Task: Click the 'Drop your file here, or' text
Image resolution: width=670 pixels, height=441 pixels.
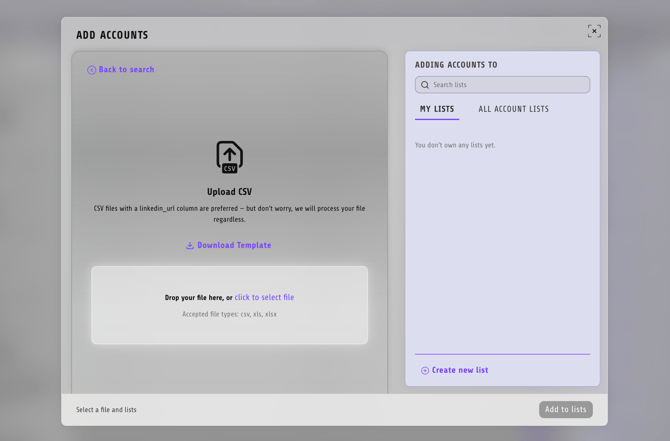Action: click(x=199, y=298)
